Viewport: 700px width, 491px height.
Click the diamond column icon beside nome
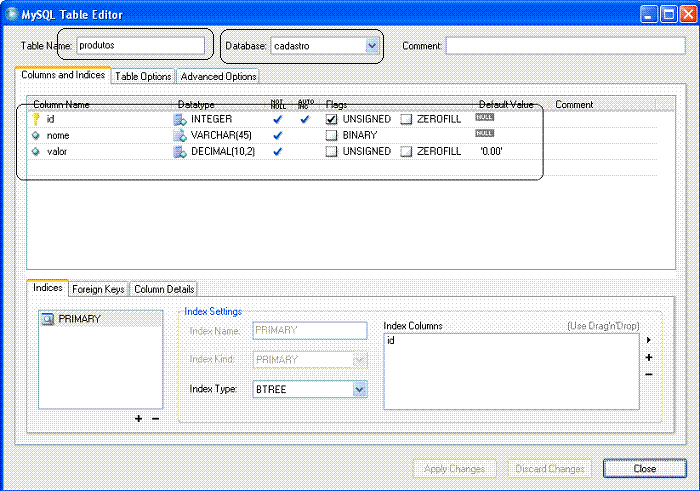(x=36, y=135)
